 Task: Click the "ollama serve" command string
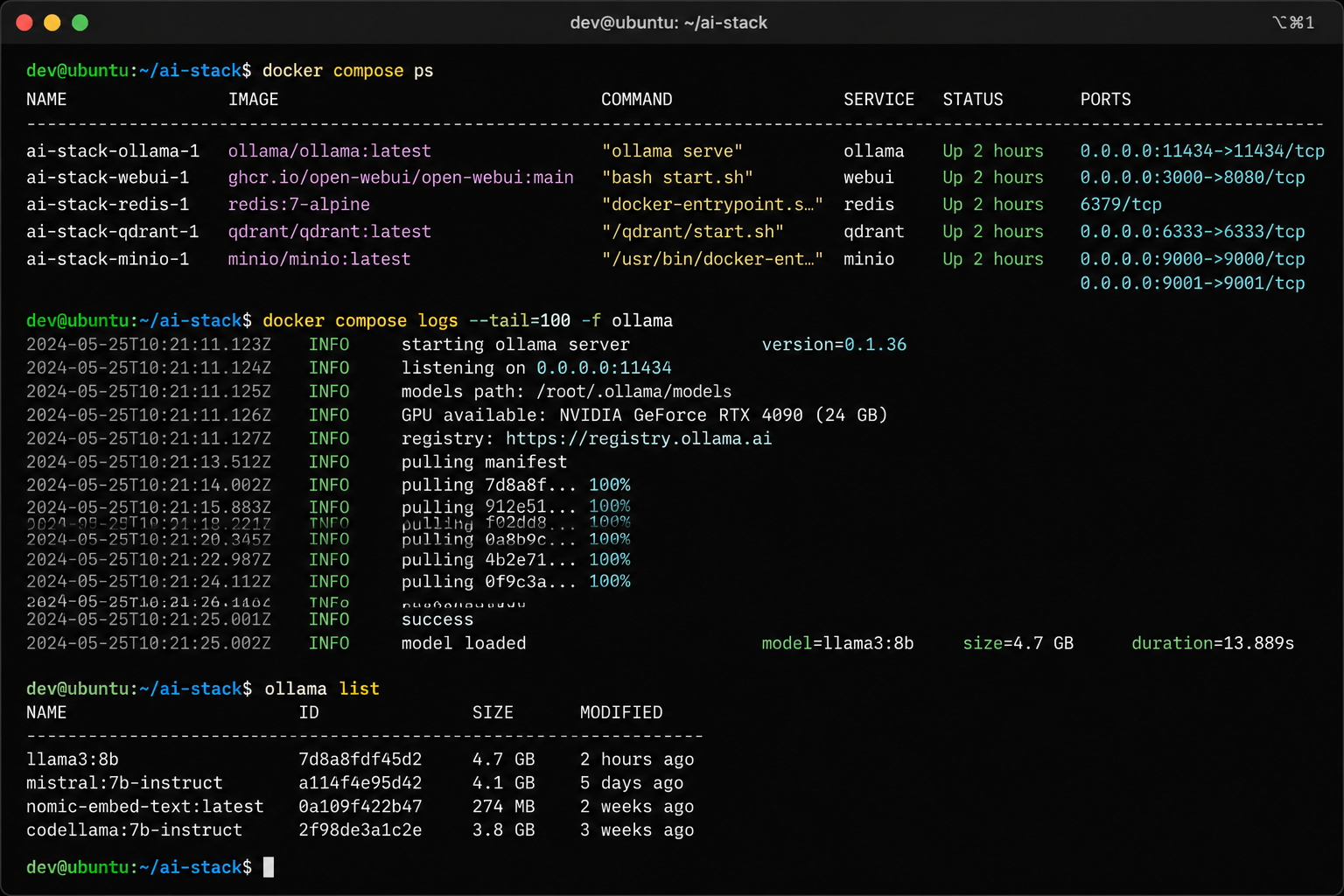[x=672, y=151]
